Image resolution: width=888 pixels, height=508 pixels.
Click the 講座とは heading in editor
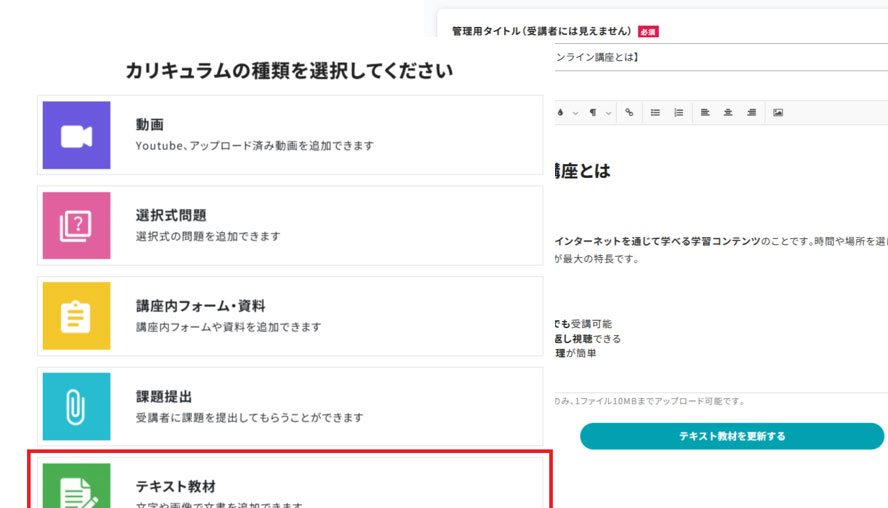point(583,171)
